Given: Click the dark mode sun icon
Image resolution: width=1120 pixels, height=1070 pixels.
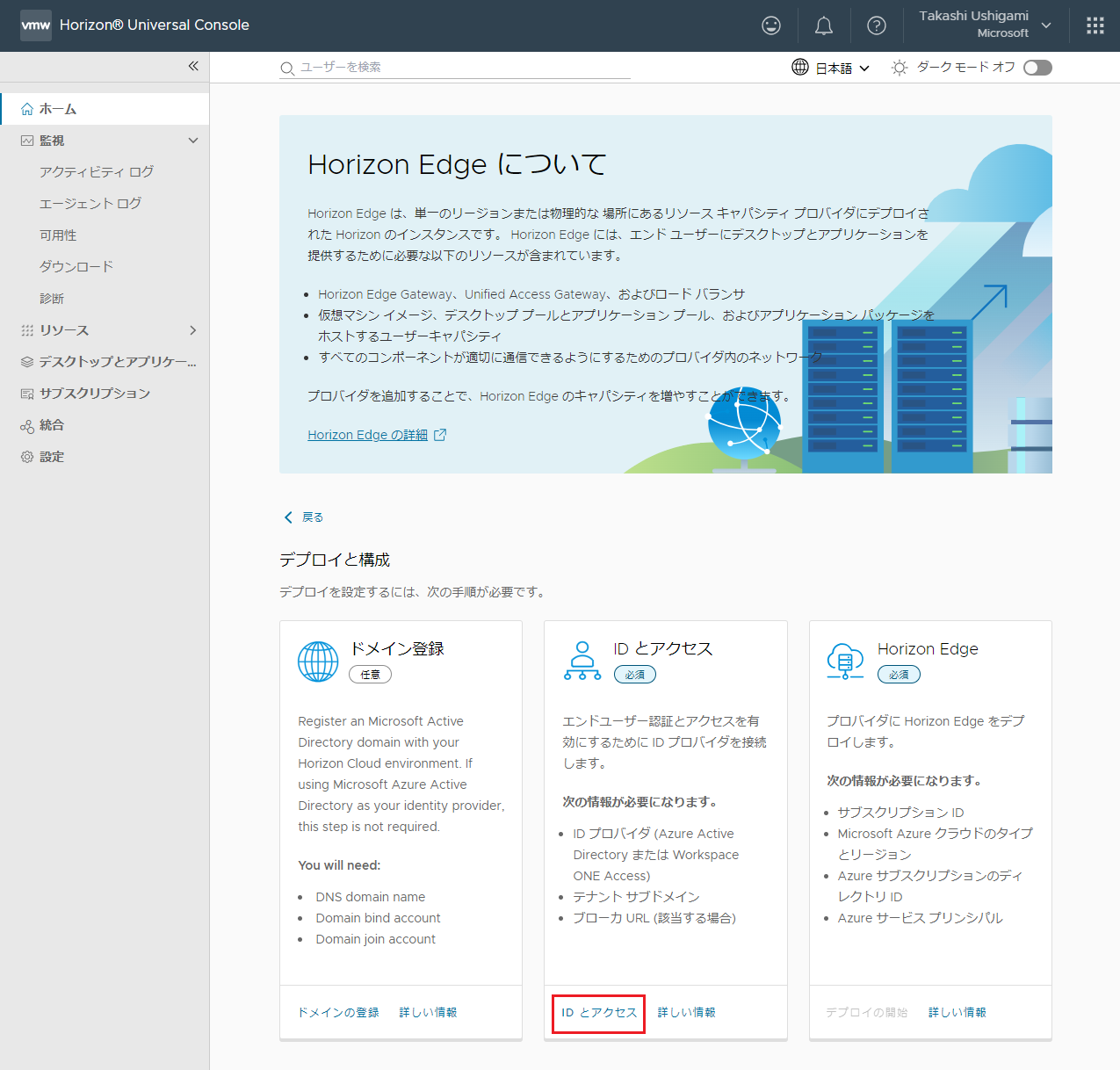Looking at the screenshot, I should coord(898,67).
